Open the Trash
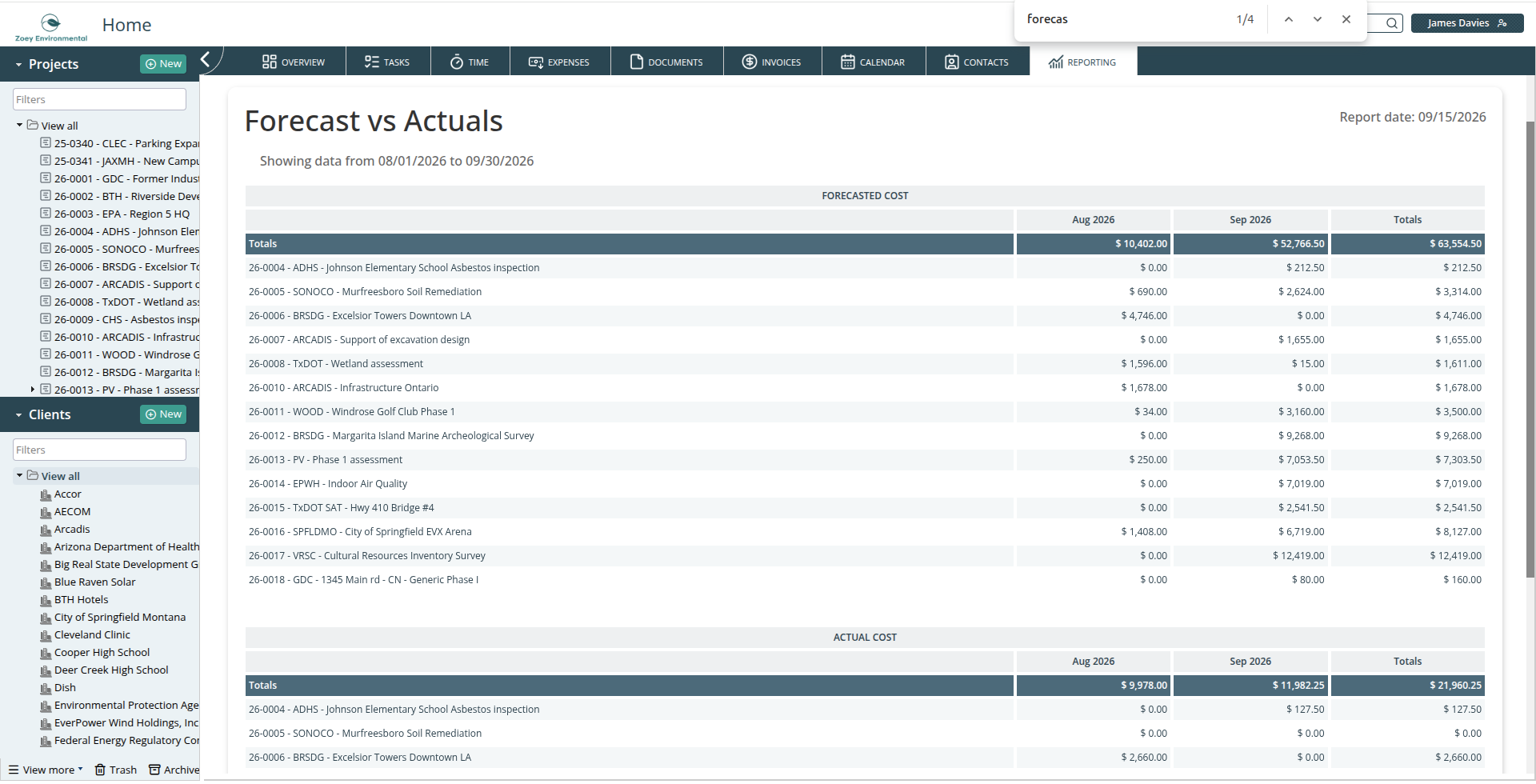Screen dimensions: 1536x784 click(116, 770)
